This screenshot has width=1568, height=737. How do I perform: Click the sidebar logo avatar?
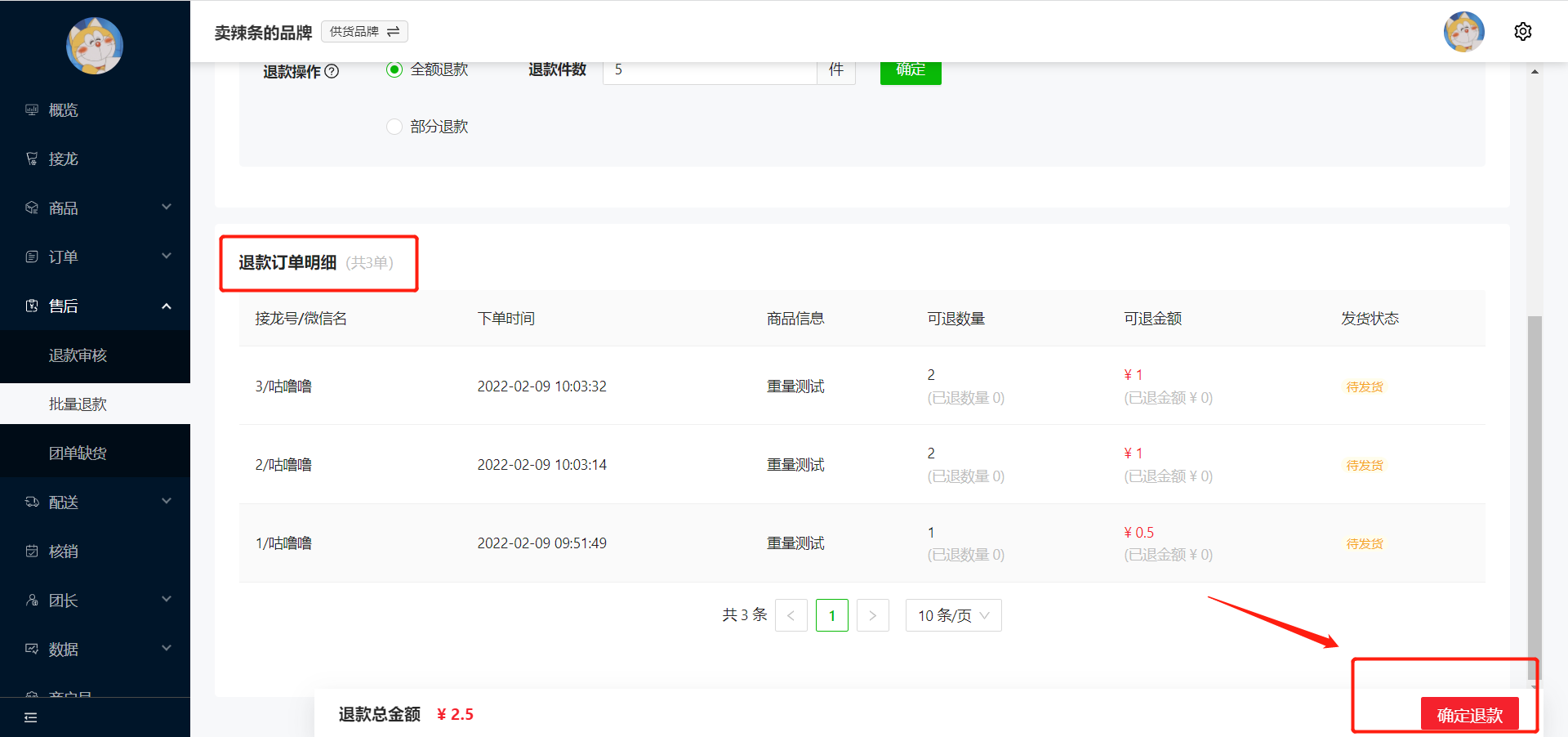(x=95, y=46)
